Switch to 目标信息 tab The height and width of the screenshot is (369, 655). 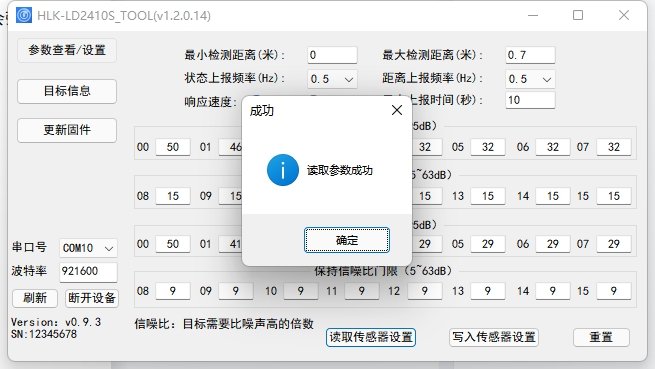[x=67, y=91]
